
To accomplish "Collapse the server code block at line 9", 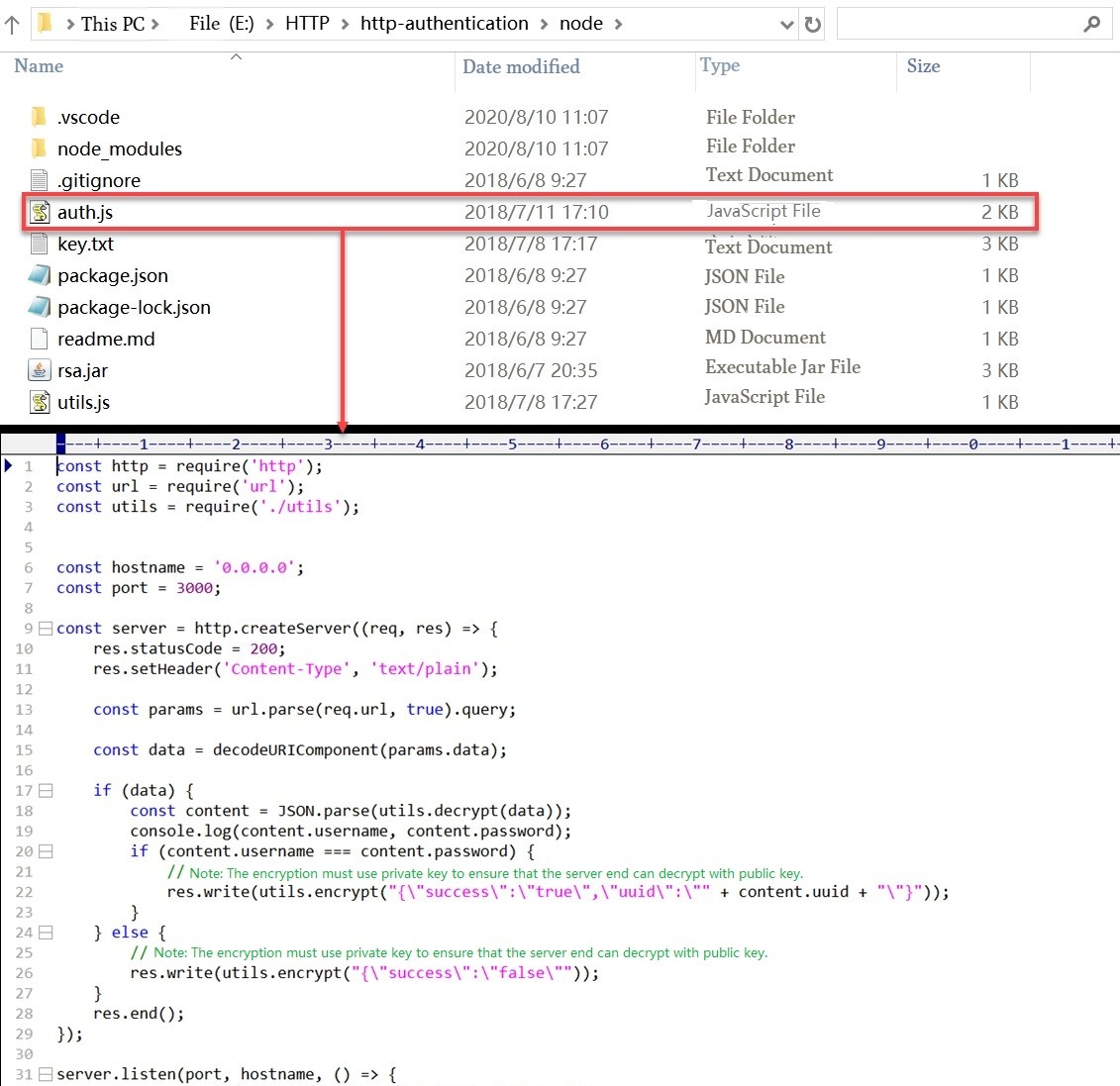I will tap(45, 628).
